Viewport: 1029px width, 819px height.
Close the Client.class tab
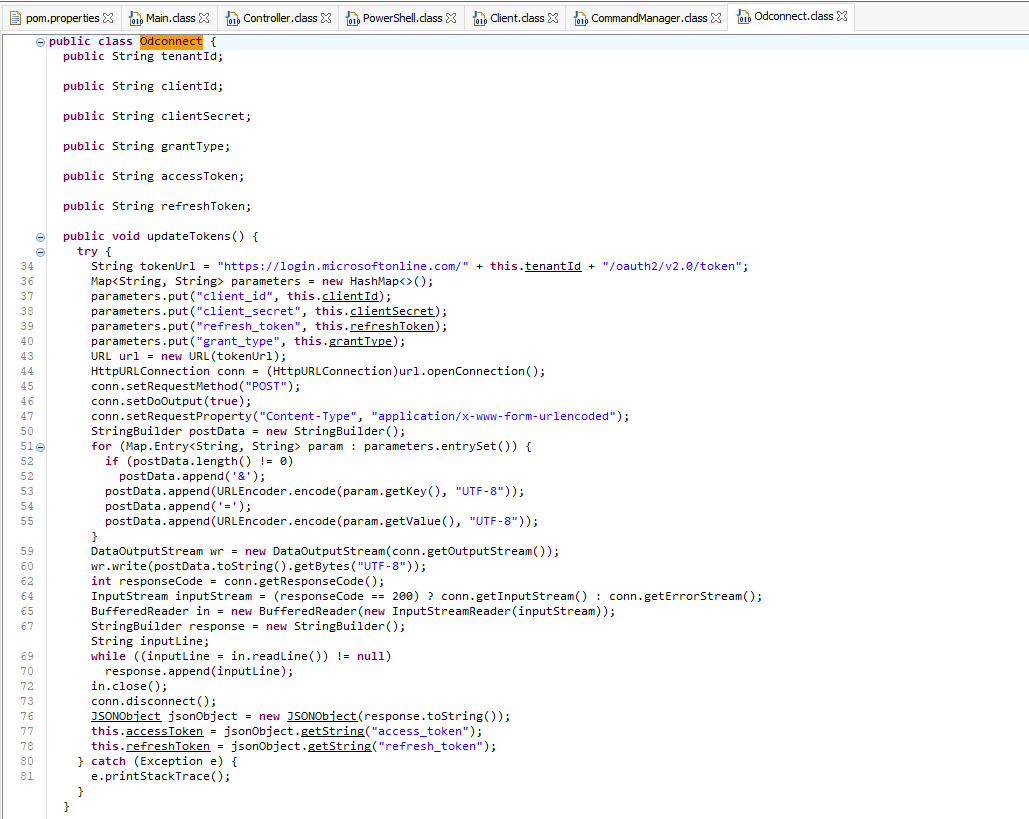pyautogui.click(x=553, y=18)
